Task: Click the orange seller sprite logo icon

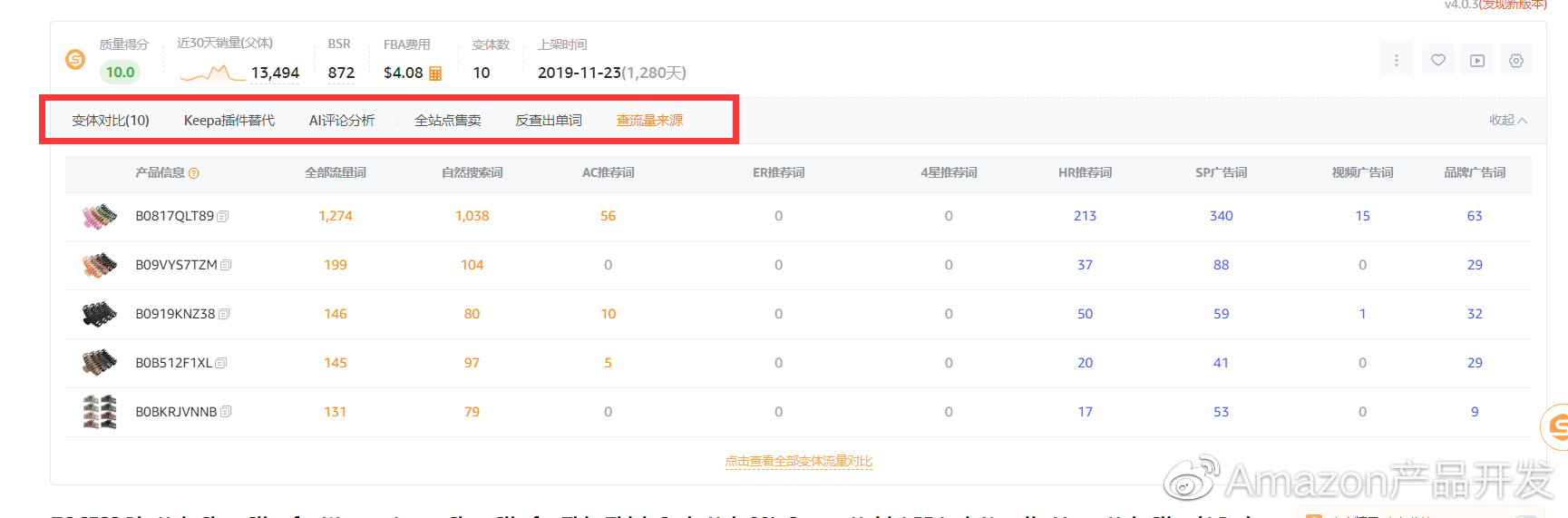Action: pos(75,60)
